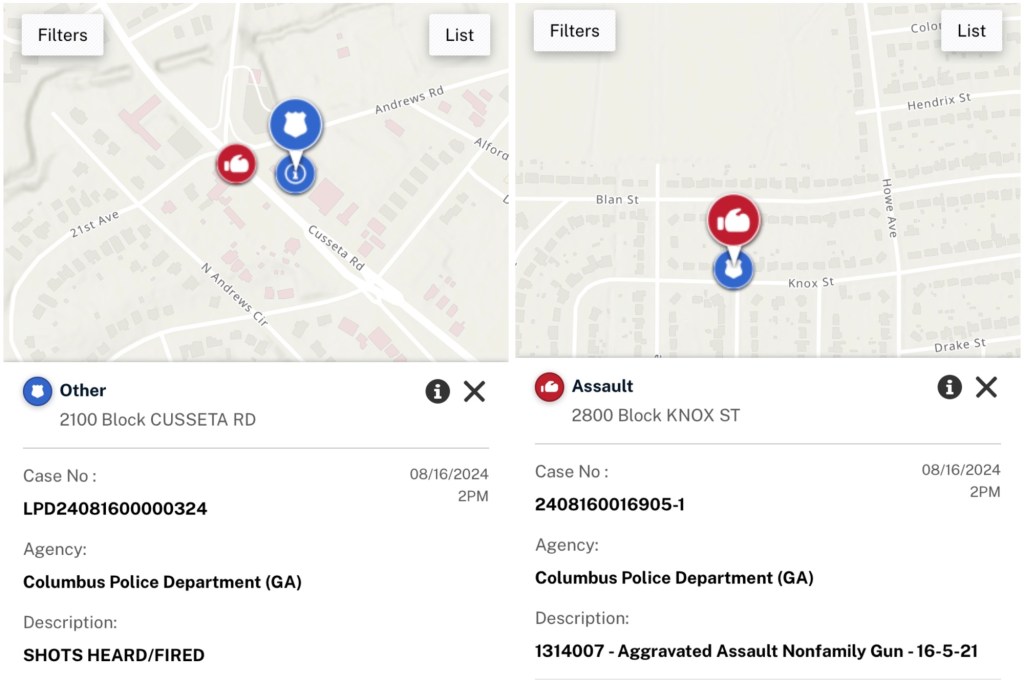Select the large blue shield pin near Andrews Rd
Image resolution: width=1024 pixels, height=683 pixels.
tap(296, 125)
